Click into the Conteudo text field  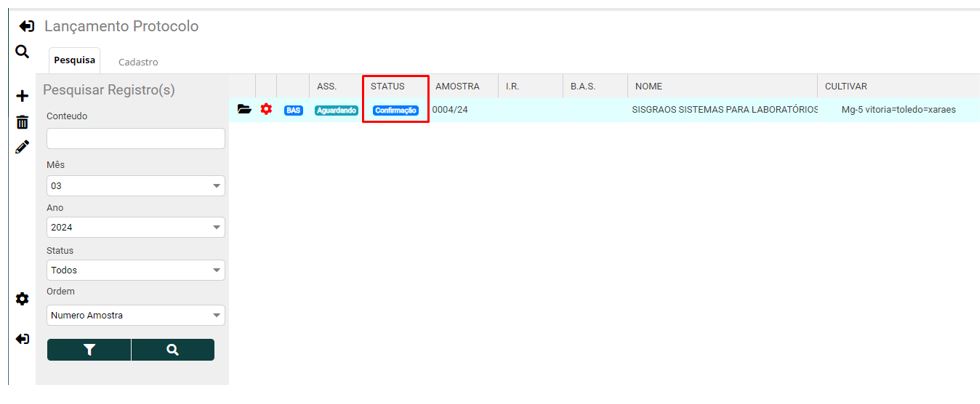135,139
